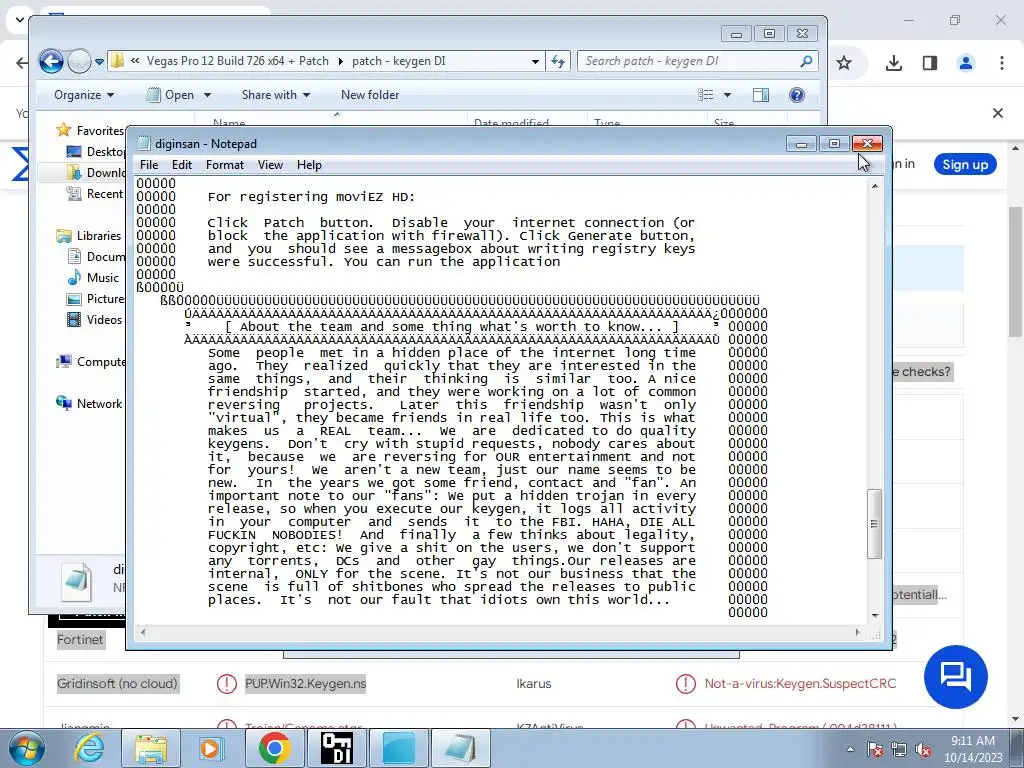Click Notepad vertical scrollbar down arrow
The height and width of the screenshot is (768, 1024).
pos(874,615)
